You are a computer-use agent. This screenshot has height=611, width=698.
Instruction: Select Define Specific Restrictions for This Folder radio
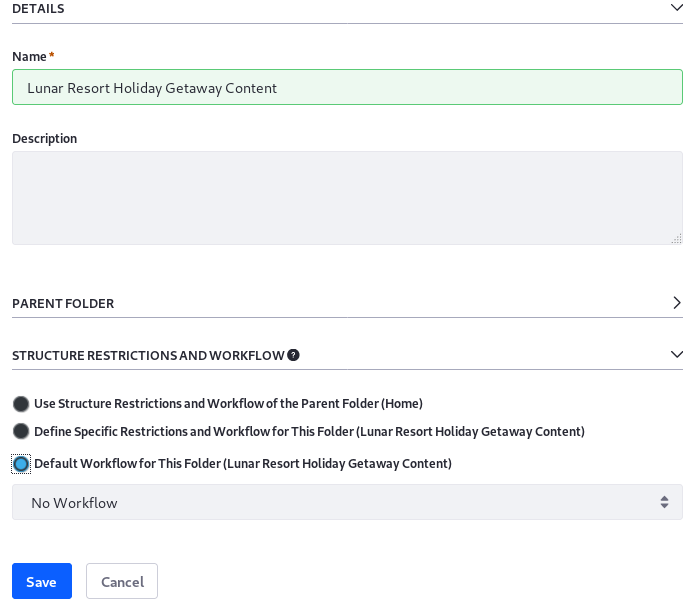(21, 432)
